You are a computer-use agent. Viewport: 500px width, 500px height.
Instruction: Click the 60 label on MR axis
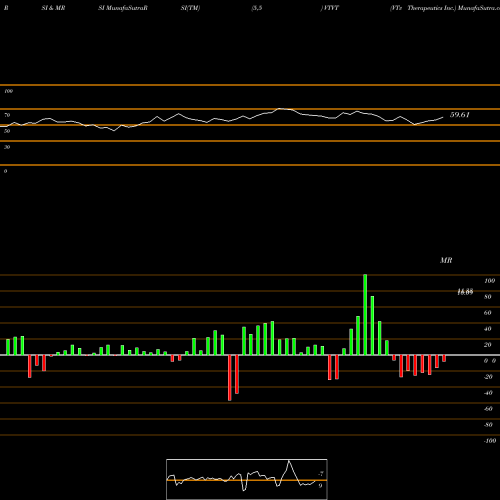(x=488, y=313)
